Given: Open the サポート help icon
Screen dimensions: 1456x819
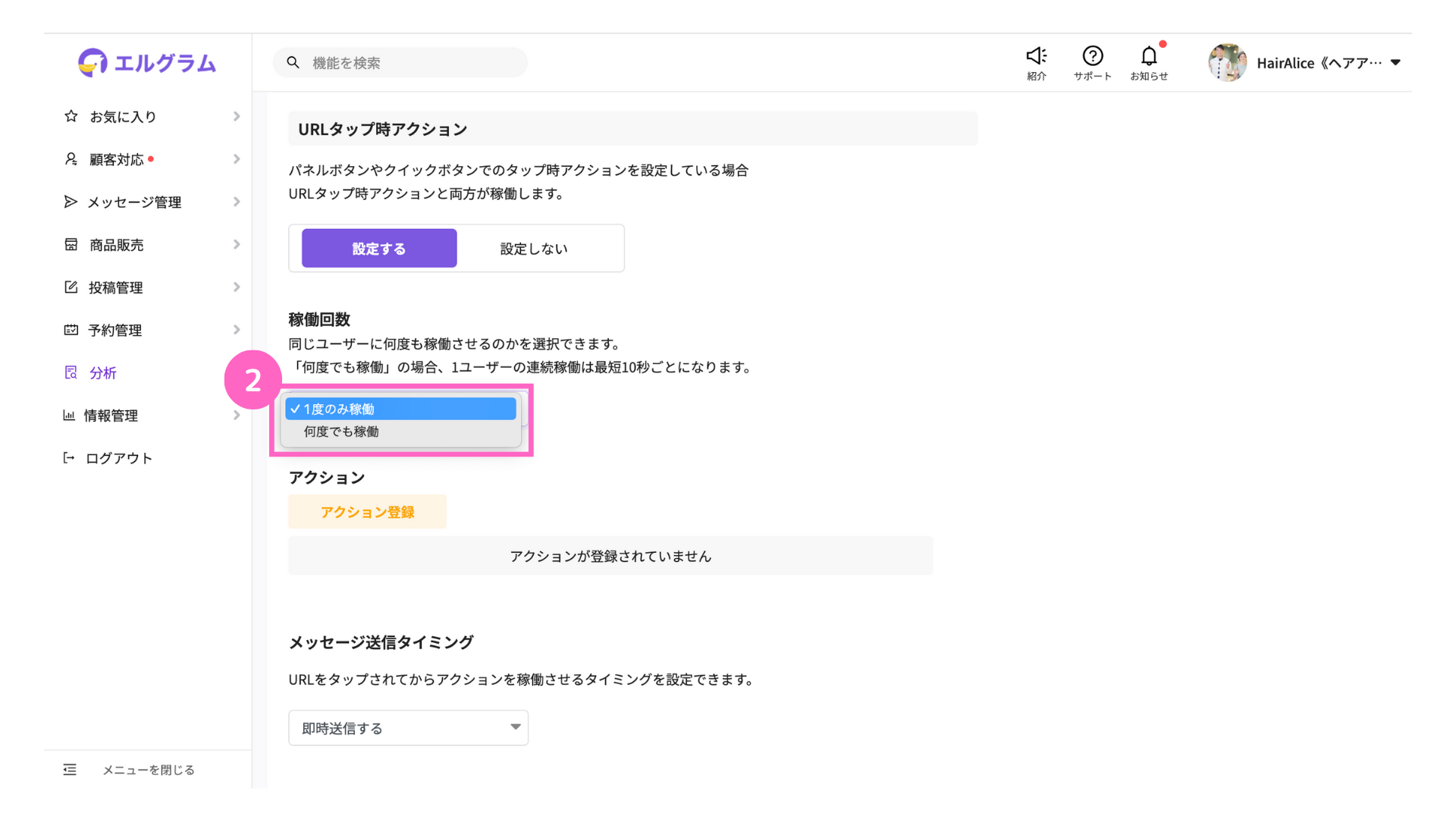Looking at the screenshot, I should (x=1092, y=56).
